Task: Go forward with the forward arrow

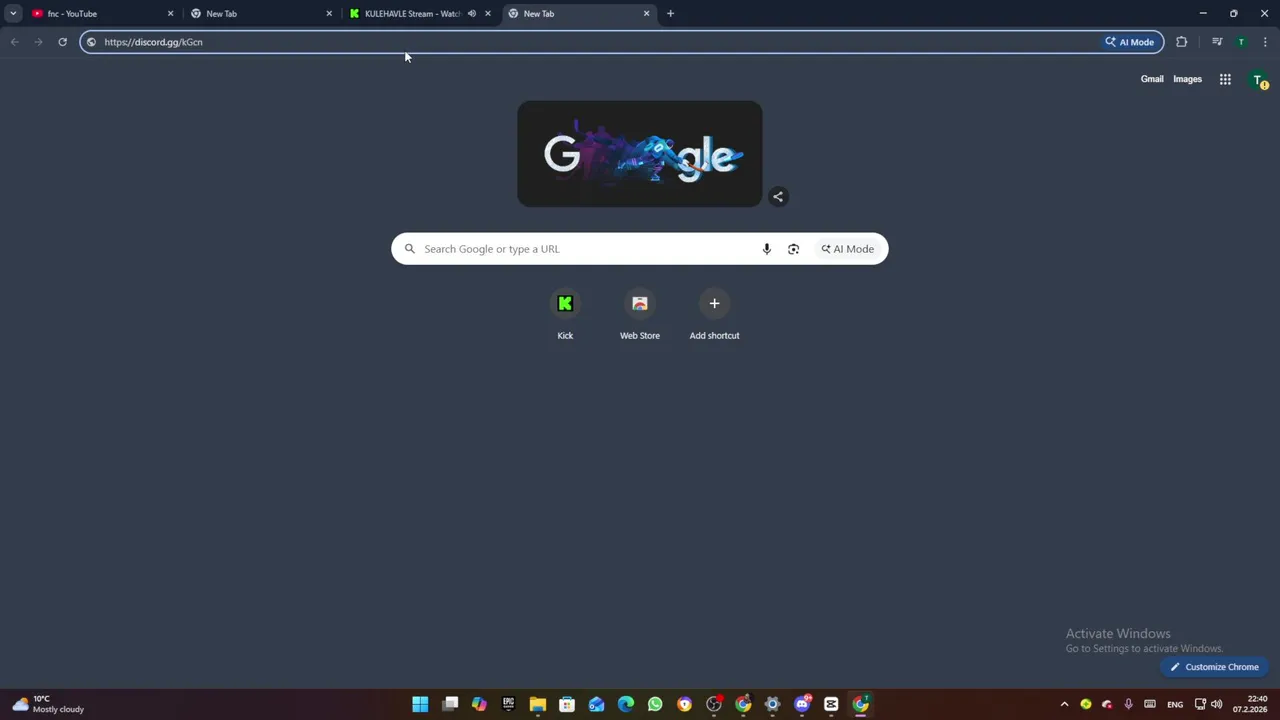Action: pyautogui.click(x=38, y=42)
